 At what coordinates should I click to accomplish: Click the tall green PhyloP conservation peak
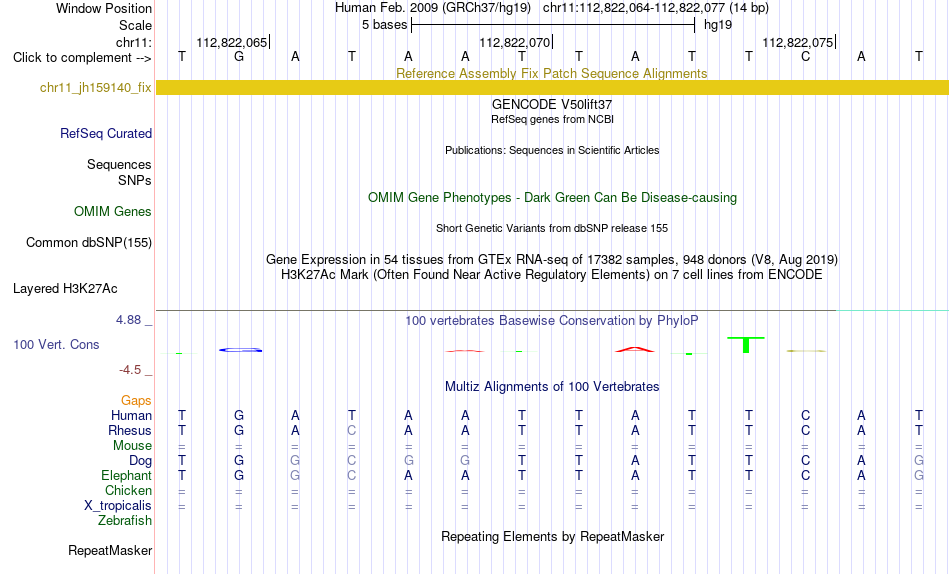click(x=746, y=344)
